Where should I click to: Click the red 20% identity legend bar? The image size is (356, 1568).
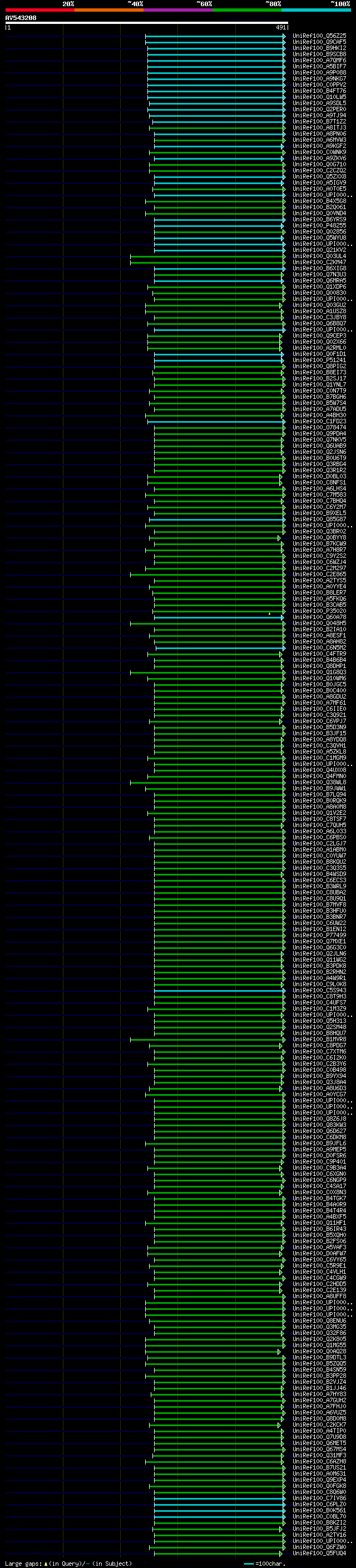39,10
